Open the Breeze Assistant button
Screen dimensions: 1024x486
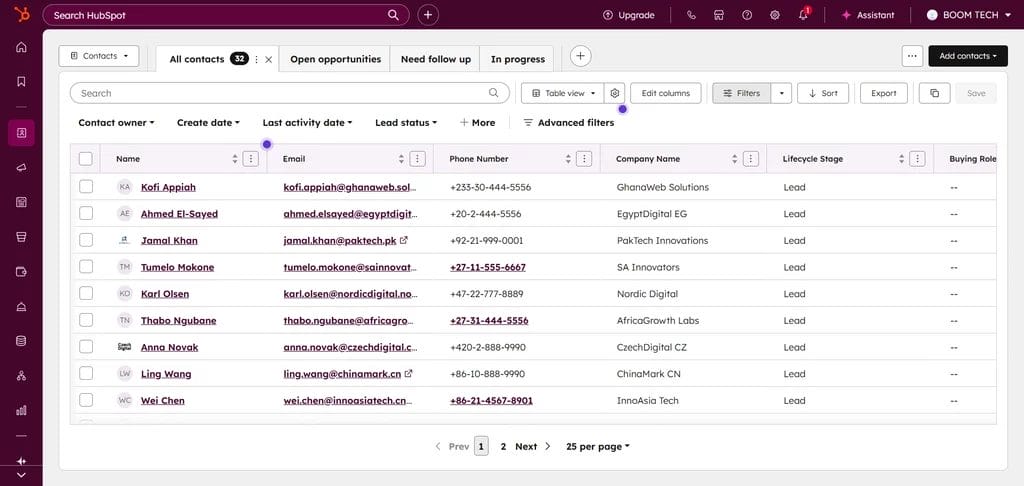[x=868, y=15]
